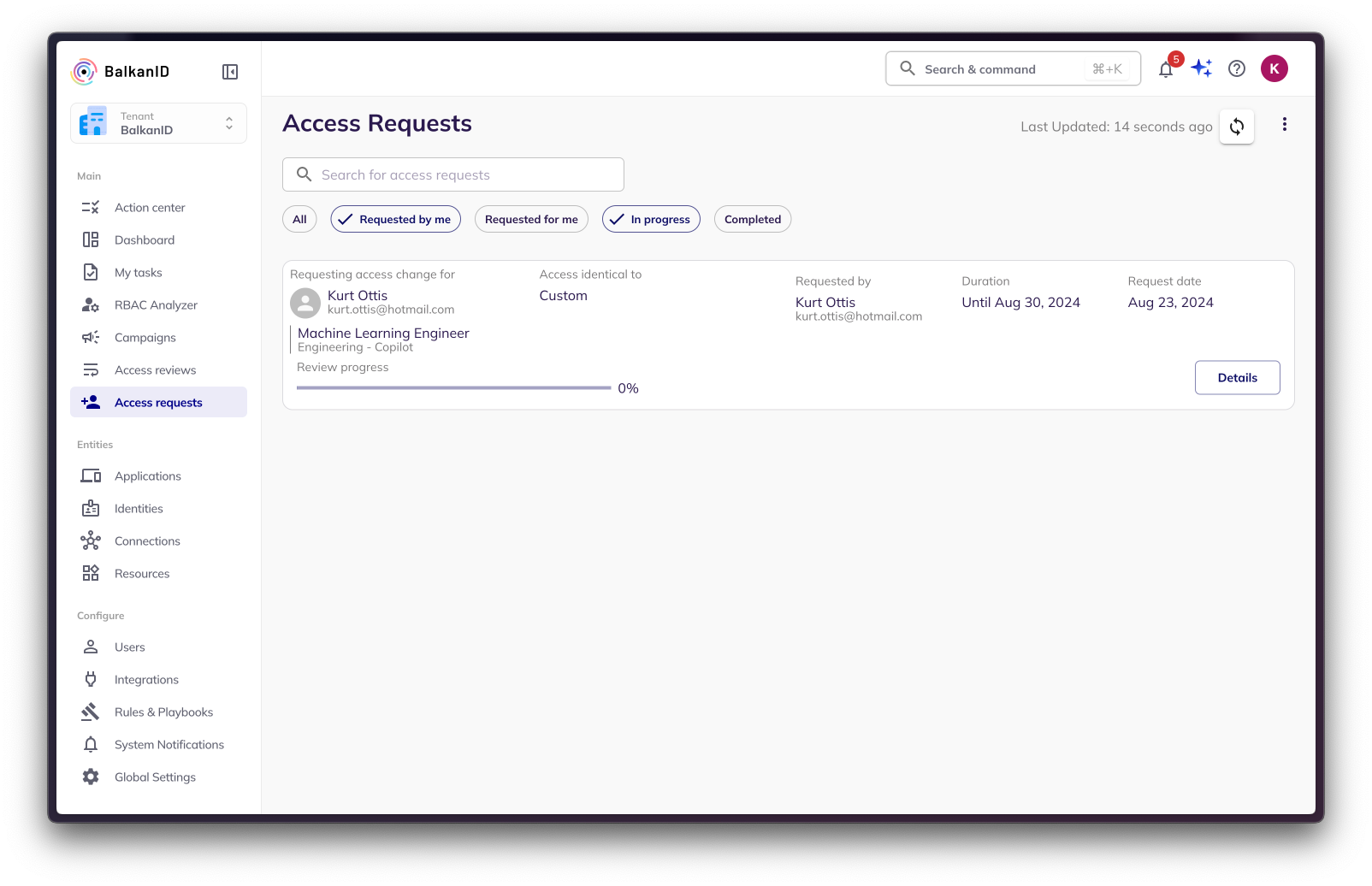
Task: Open the three-dot more options menu
Action: tap(1285, 125)
